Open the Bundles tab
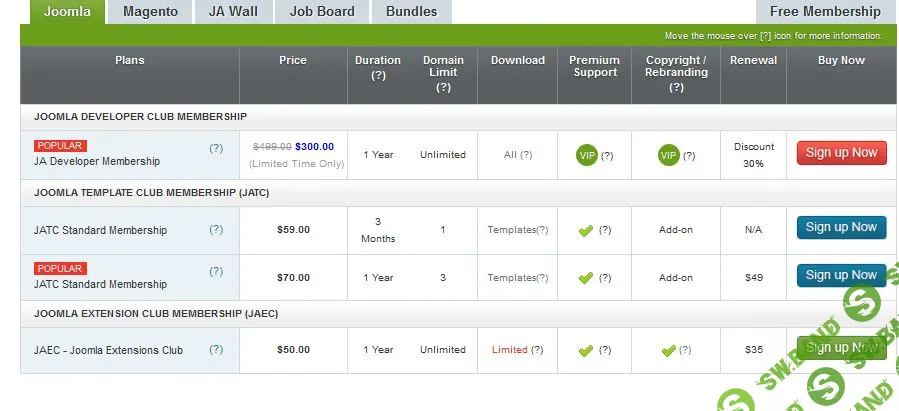Viewport: 899px width, 411px height. pyautogui.click(x=410, y=12)
